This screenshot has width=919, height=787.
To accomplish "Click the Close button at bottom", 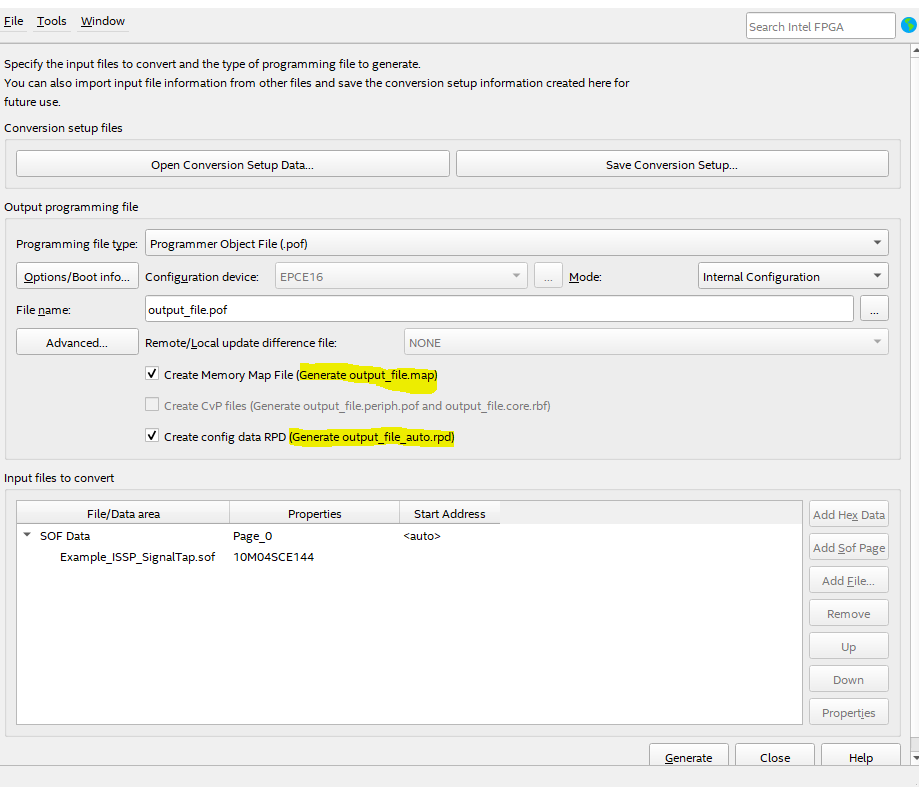I will 775,757.
